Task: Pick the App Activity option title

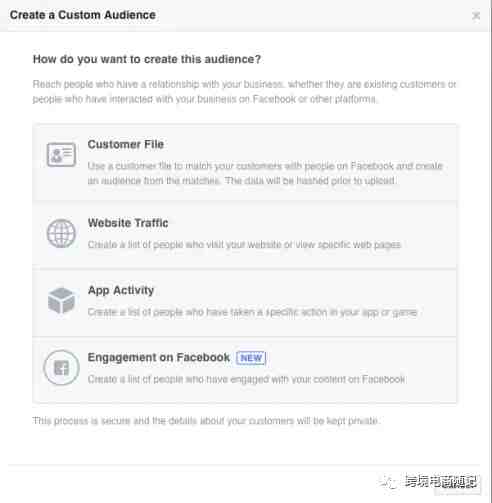Action: pos(121,290)
